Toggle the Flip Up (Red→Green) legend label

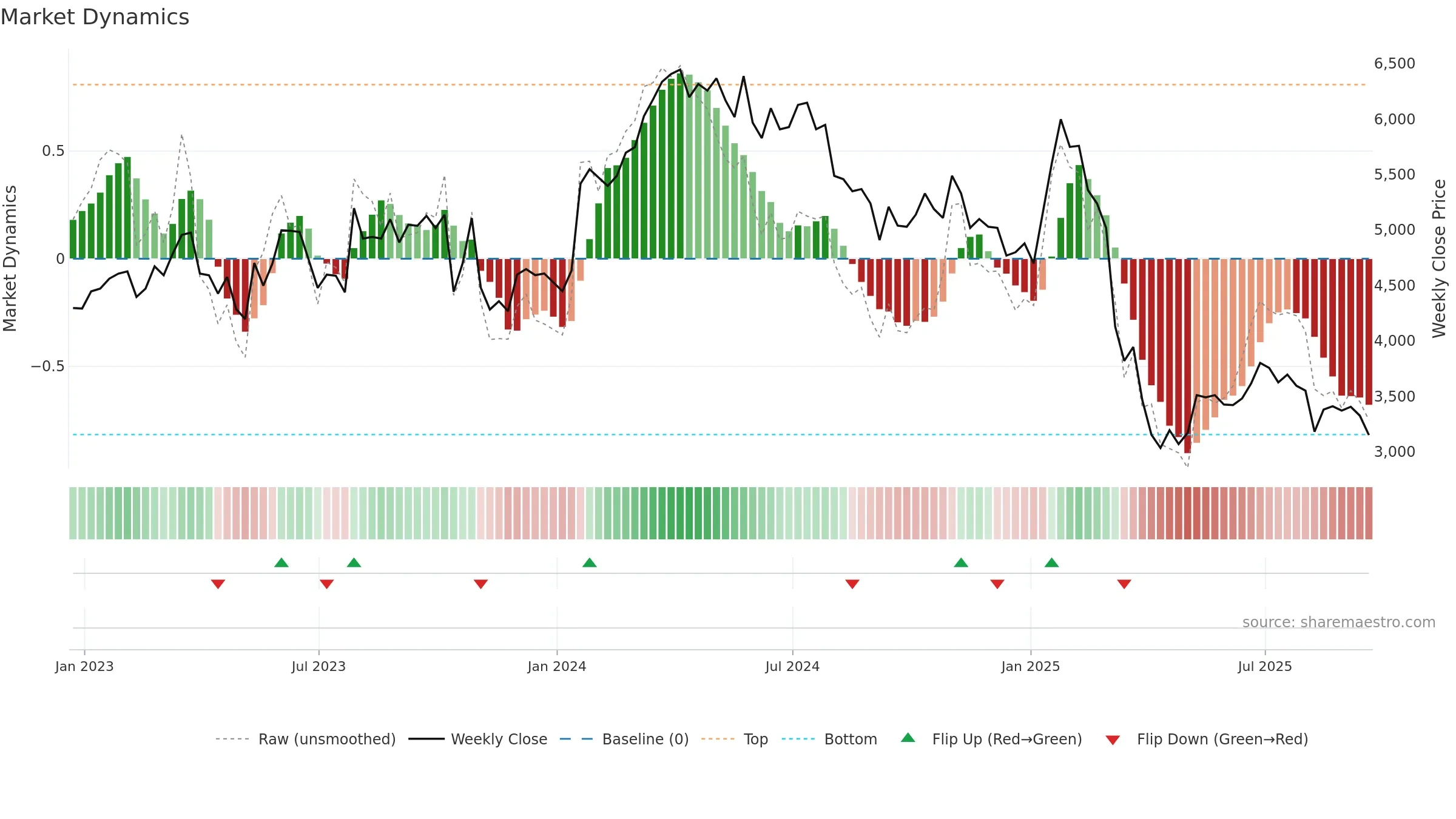point(1007,739)
